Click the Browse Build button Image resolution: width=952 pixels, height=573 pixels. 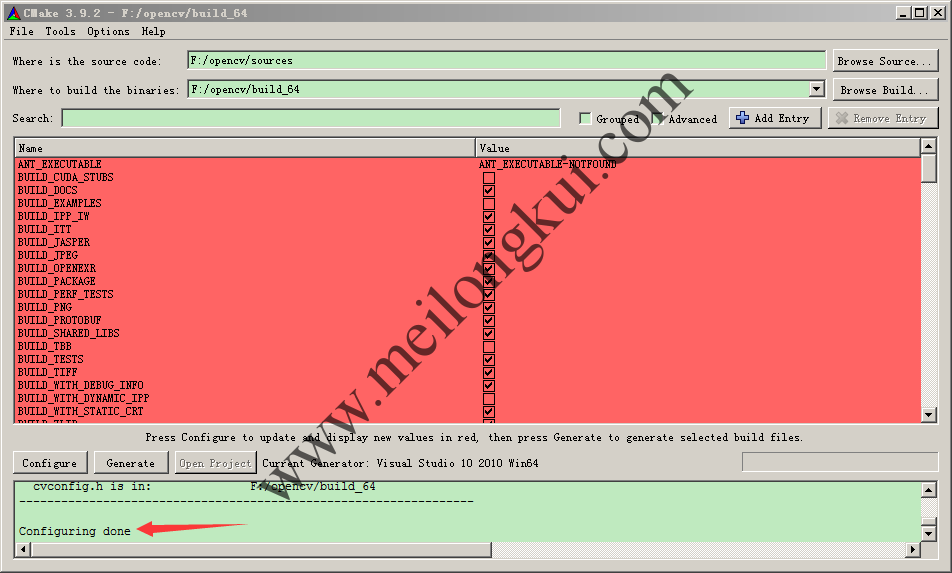[885, 90]
